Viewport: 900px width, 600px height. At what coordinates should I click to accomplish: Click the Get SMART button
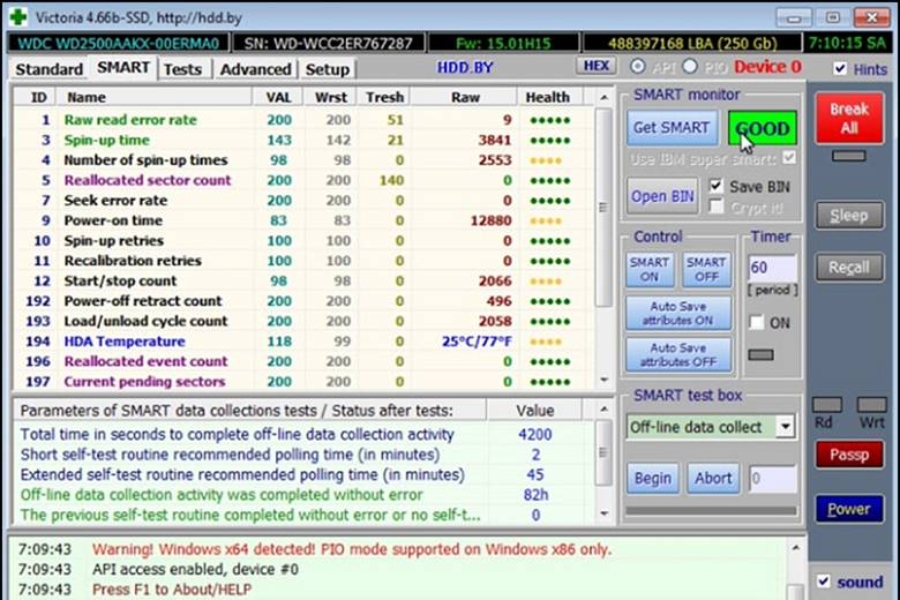[671, 128]
